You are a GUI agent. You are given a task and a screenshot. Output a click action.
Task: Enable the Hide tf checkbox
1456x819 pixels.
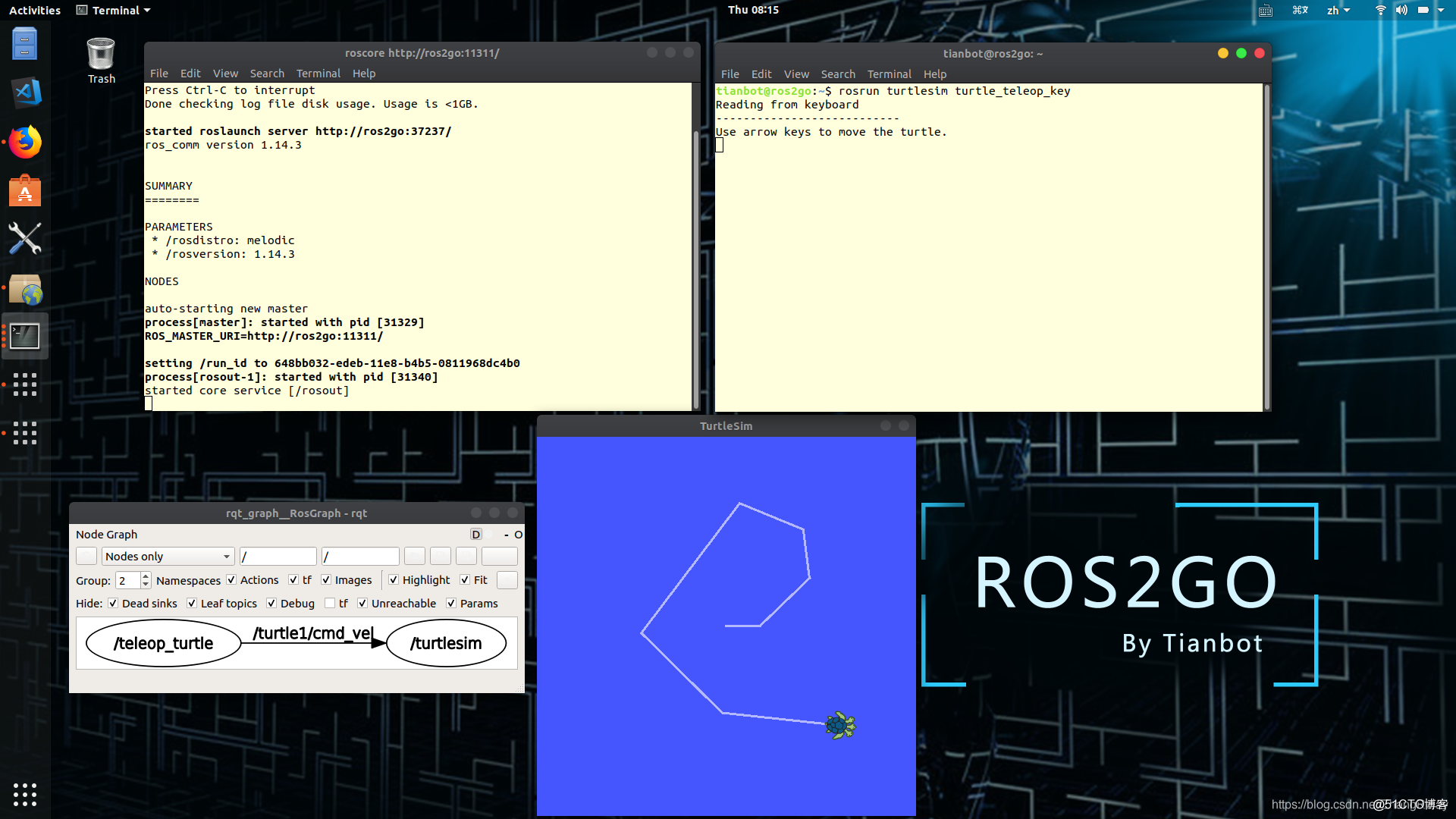(330, 604)
